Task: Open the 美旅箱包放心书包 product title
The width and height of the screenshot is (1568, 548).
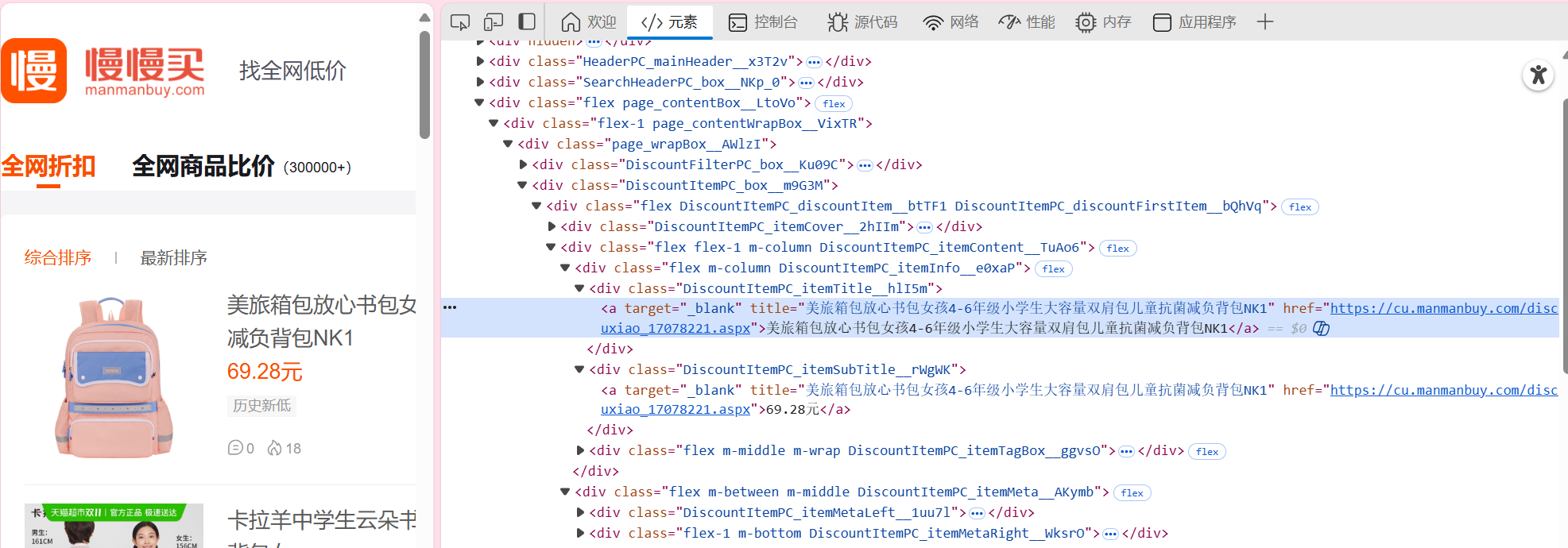Action: [x=321, y=321]
